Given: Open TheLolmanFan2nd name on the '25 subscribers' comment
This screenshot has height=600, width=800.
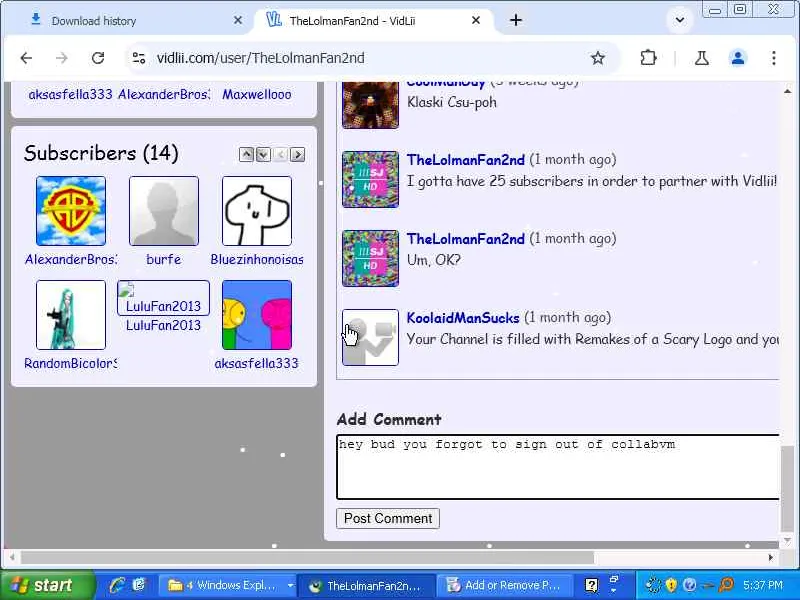Looking at the screenshot, I should [x=465, y=160].
